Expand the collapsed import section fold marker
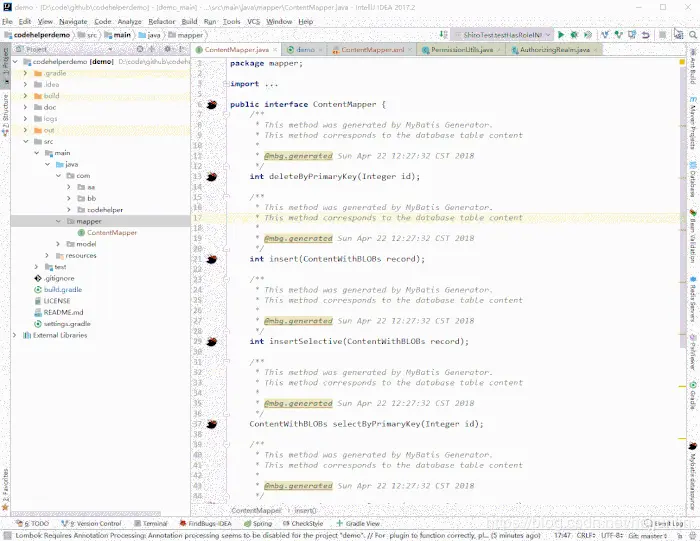This screenshot has height=541, width=700. tap(226, 84)
